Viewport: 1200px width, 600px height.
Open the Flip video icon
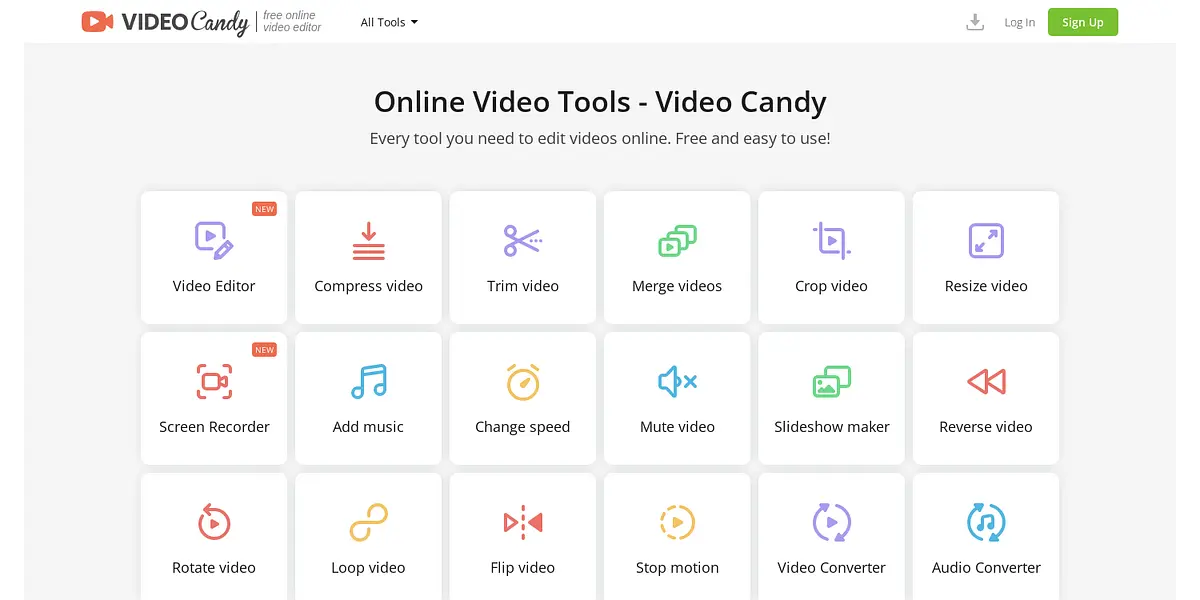pyautogui.click(x=522, y=522)
